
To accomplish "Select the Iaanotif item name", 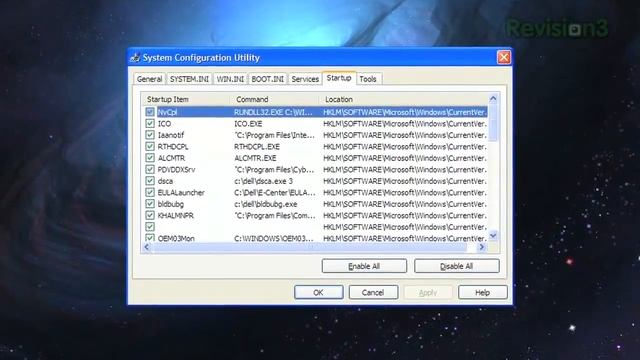I will coord(171,135).
